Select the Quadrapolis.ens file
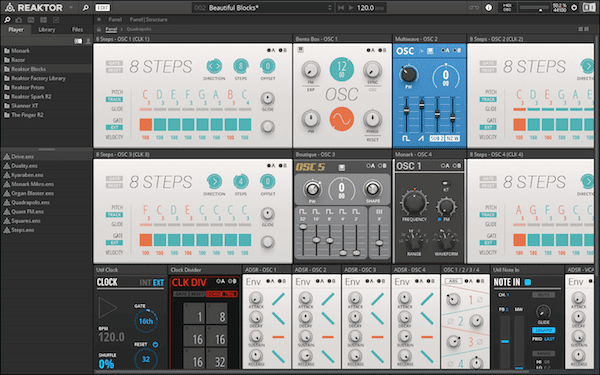This screenshot has width=600, height=375. click(30, 202)
